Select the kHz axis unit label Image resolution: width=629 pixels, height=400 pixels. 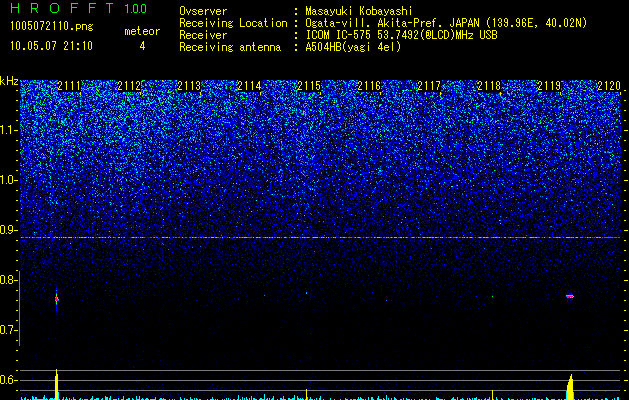9,81
